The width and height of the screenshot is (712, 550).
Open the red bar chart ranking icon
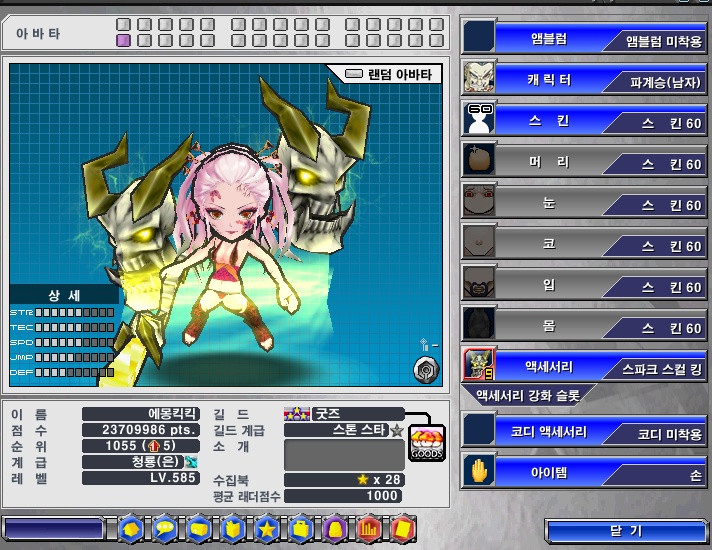coord(369,529)
